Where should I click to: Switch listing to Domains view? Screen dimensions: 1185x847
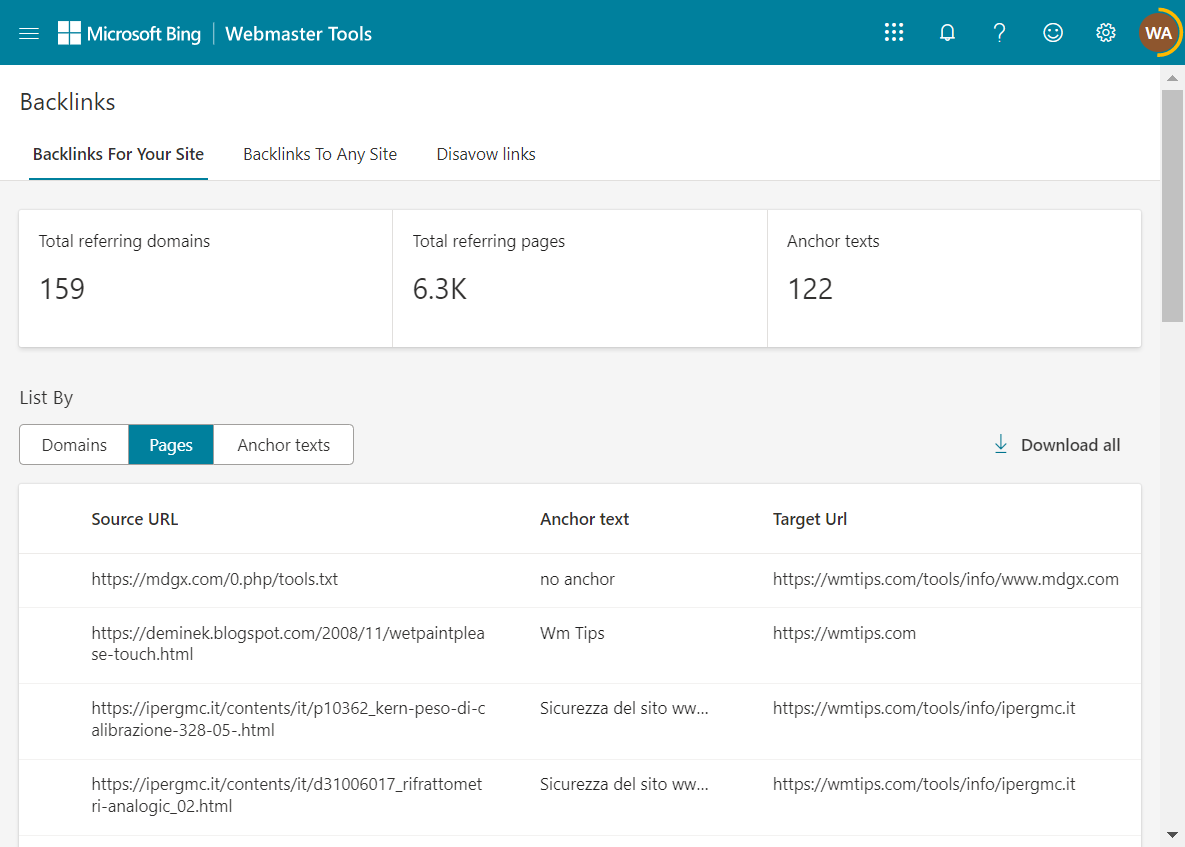[73, 444]
